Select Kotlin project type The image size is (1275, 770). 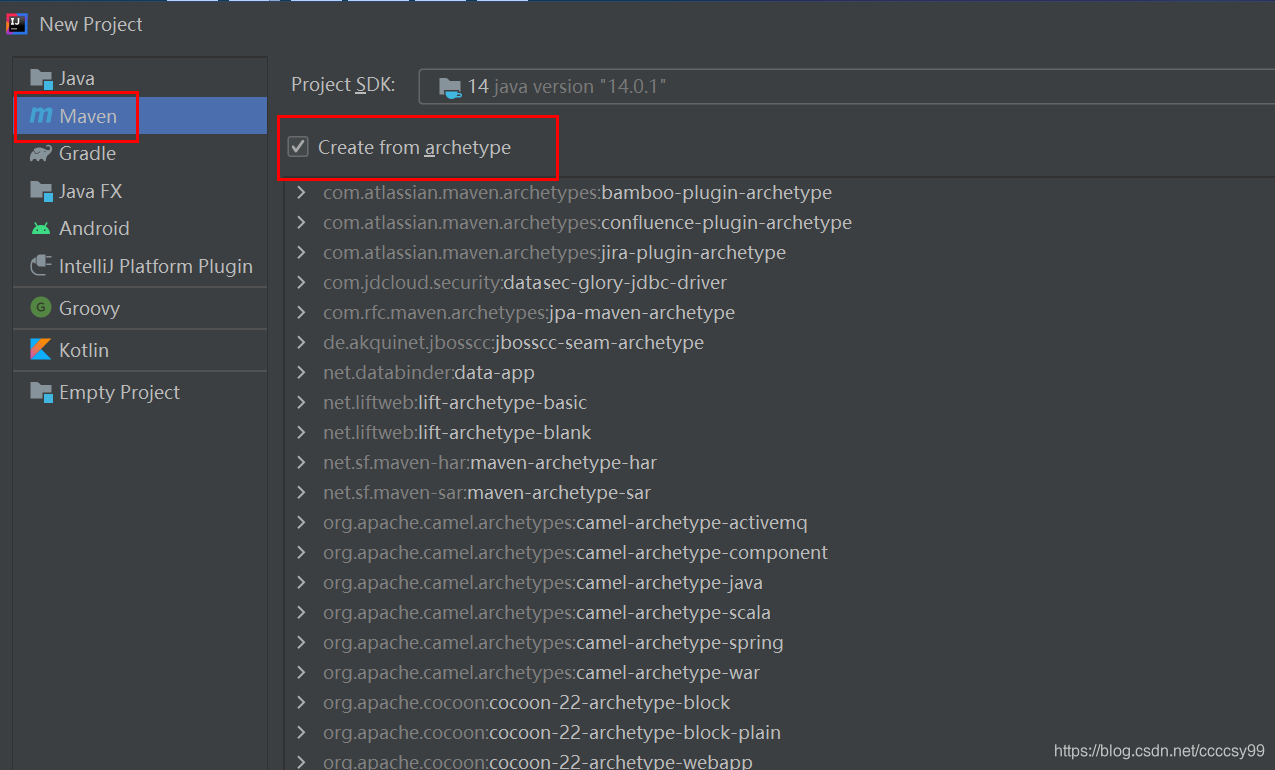pos(140,350)
